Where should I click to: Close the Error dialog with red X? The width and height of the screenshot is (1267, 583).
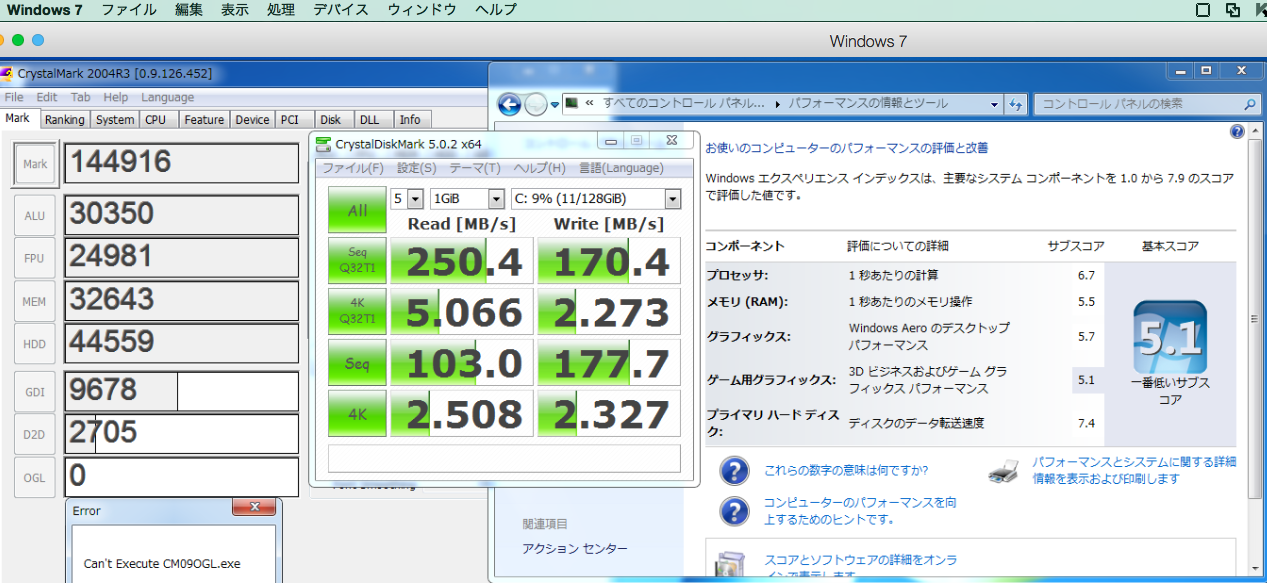point(254,509)
